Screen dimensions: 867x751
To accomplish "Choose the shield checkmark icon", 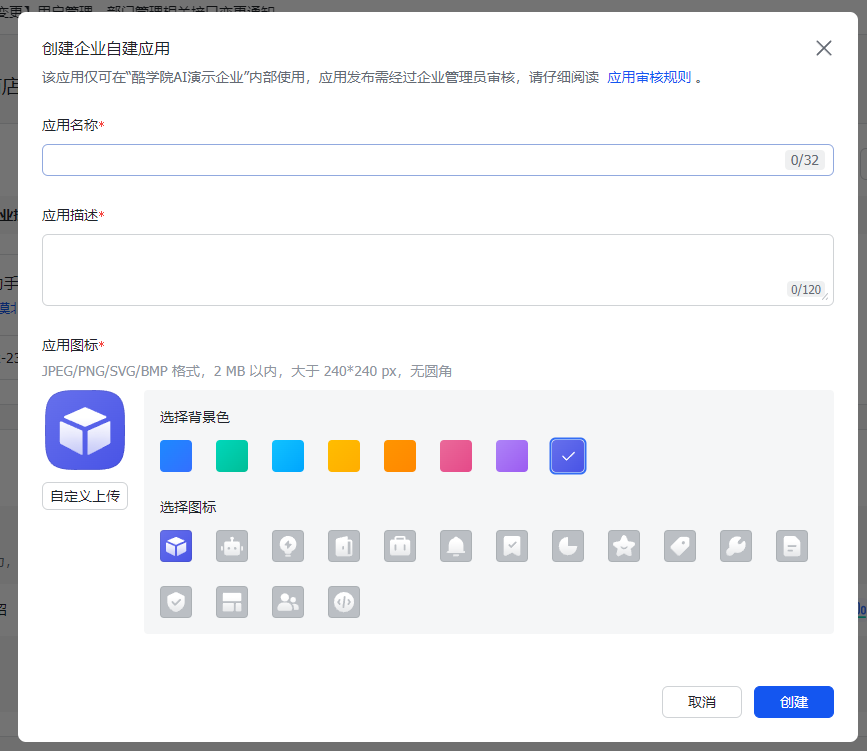I will (176, 602).
